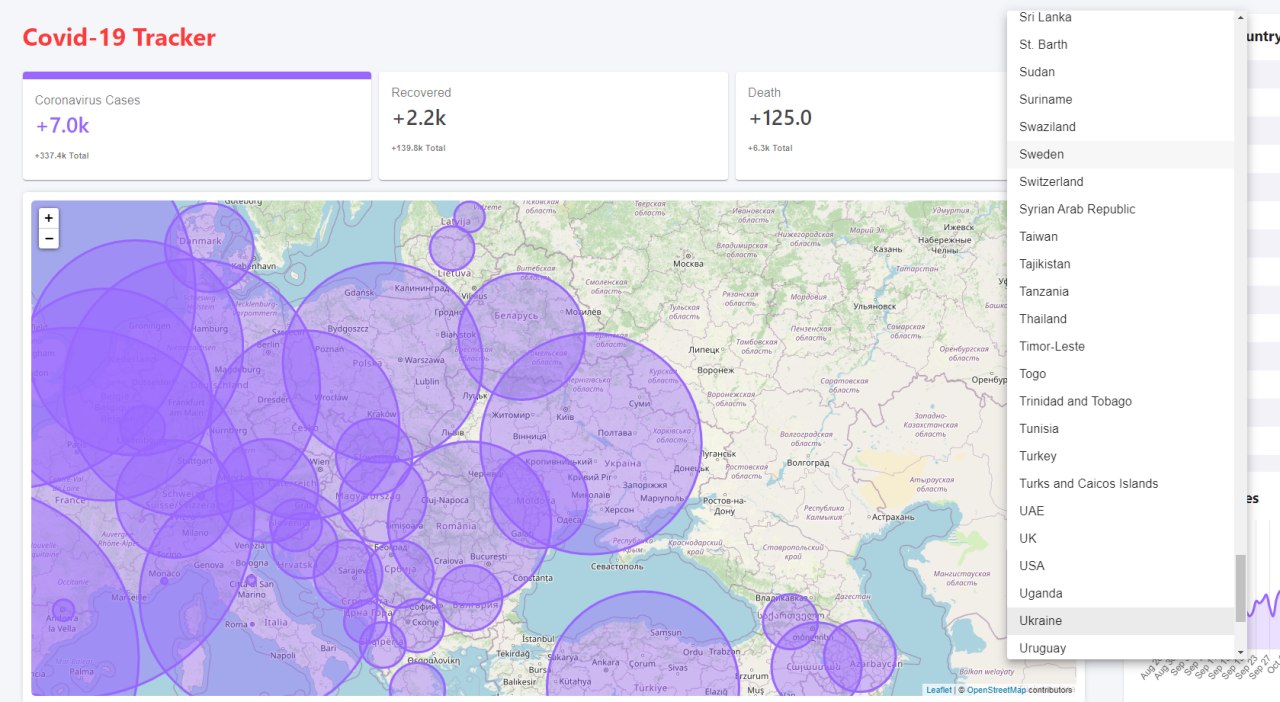Click the +2.2k recovered value

pyautogui.click(x=419, y=118)
